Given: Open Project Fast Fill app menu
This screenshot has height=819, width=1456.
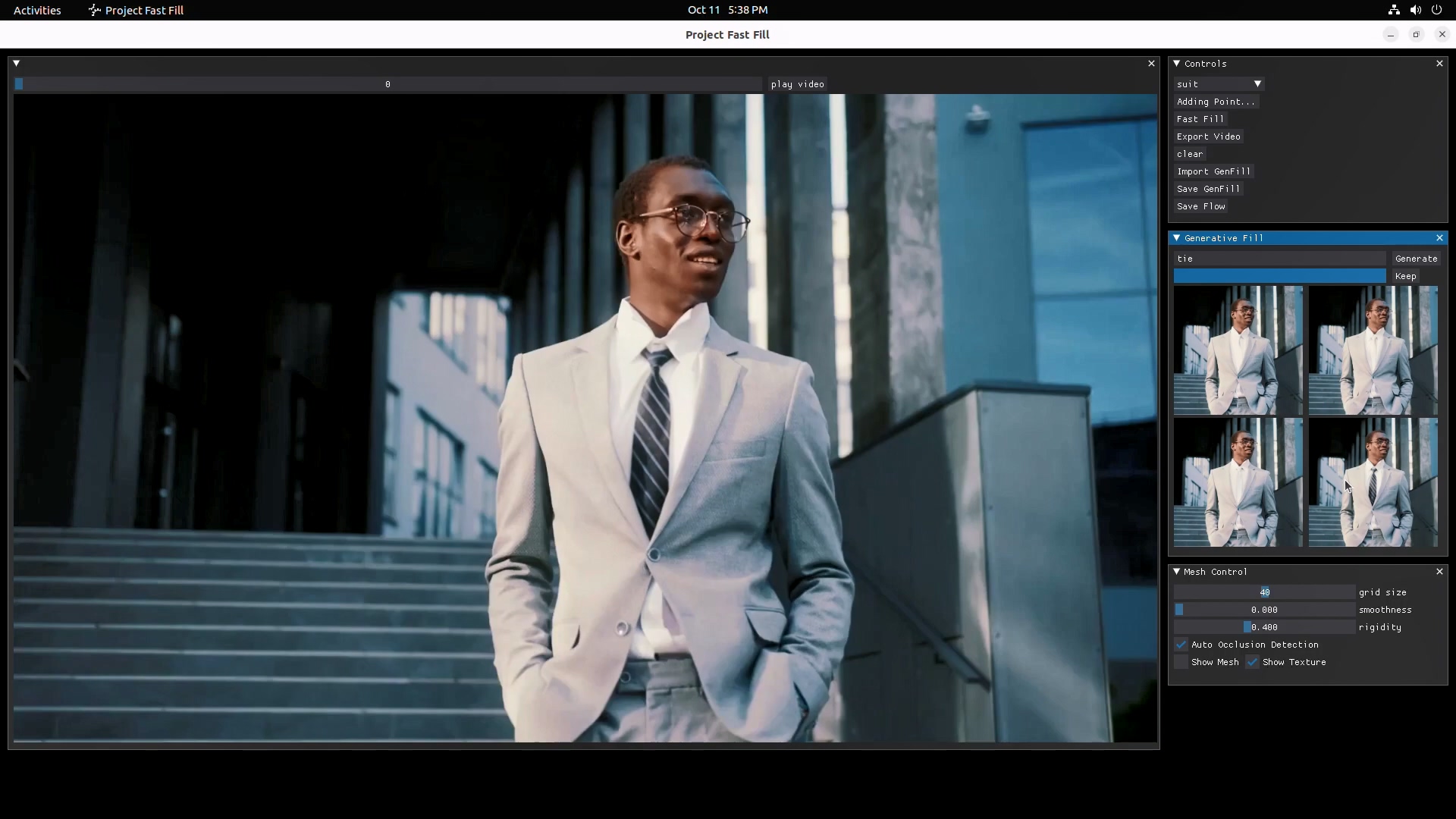Looking at the screenshot, I should click(136, 10).
